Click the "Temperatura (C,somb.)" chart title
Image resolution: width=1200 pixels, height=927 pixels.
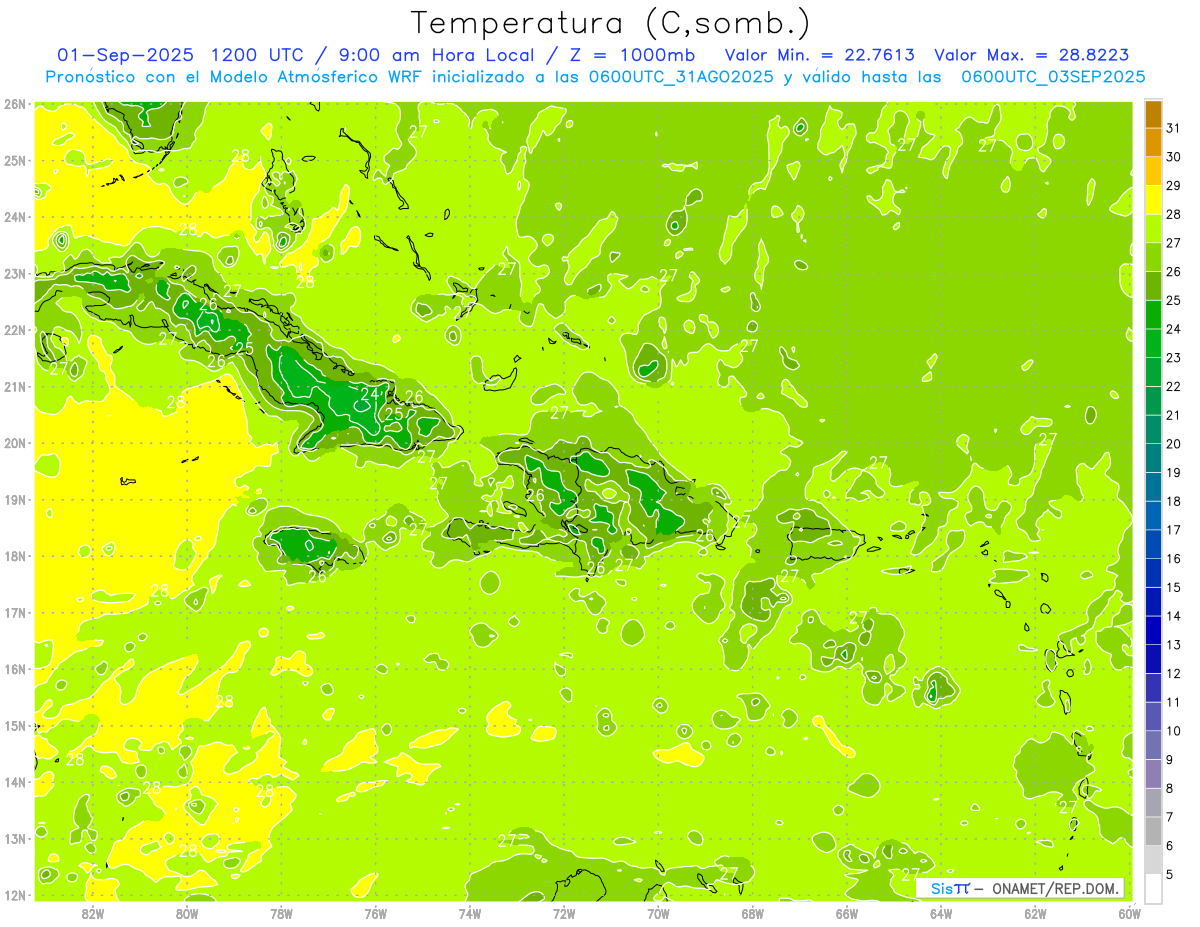coord(610,23)
